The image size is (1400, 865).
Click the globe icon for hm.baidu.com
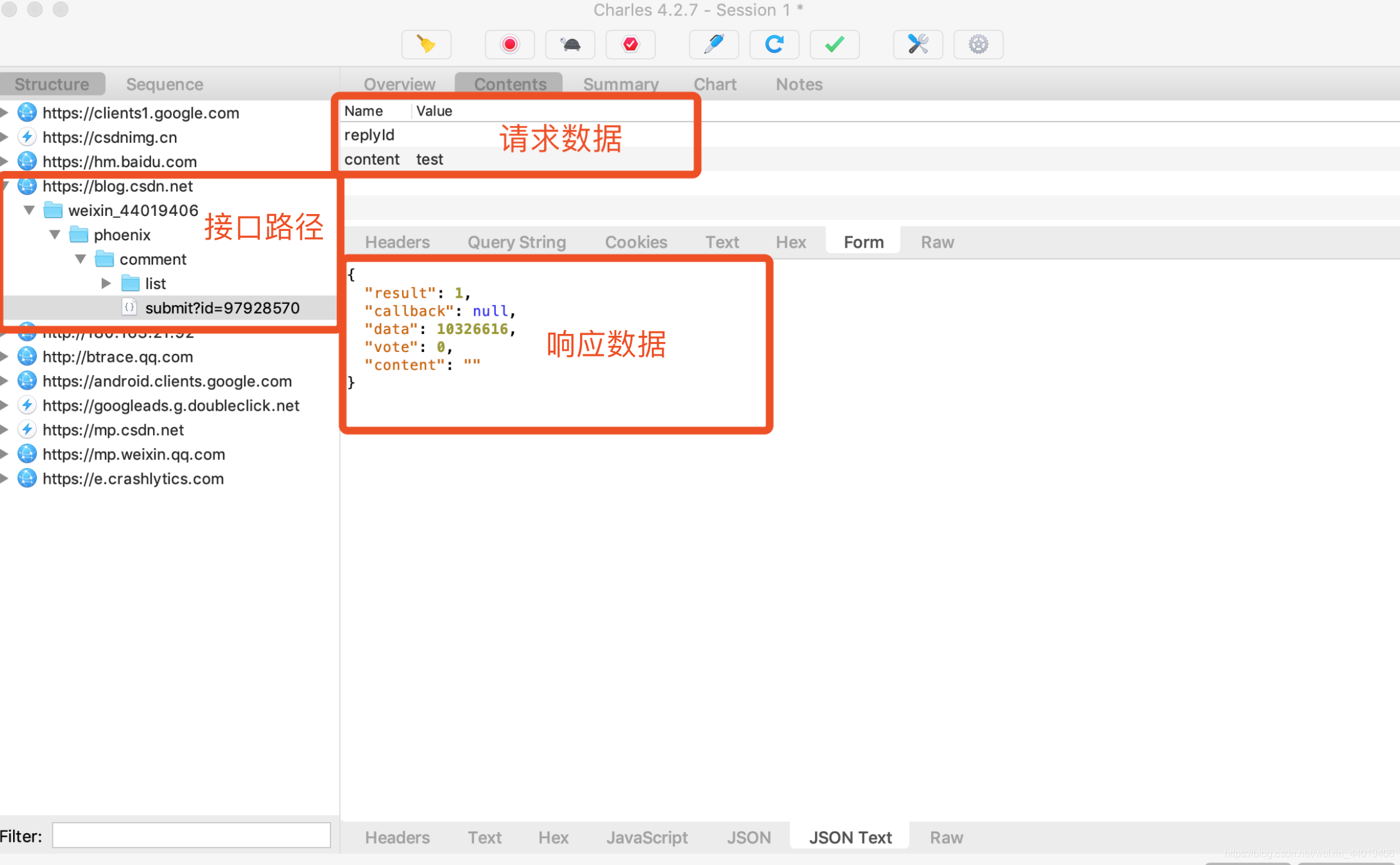click(27, 162)
